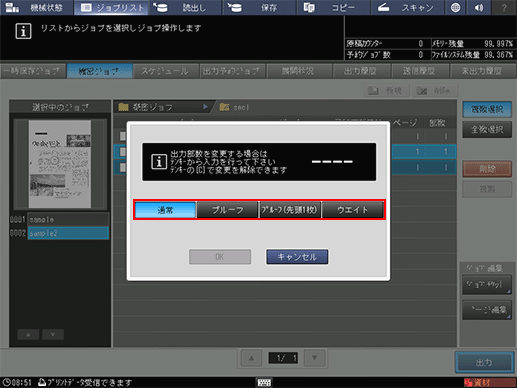The width and height of the screenshot is (517, 388).
Task: Click the output copies count field showing dashes
Action: pos(332,162)
